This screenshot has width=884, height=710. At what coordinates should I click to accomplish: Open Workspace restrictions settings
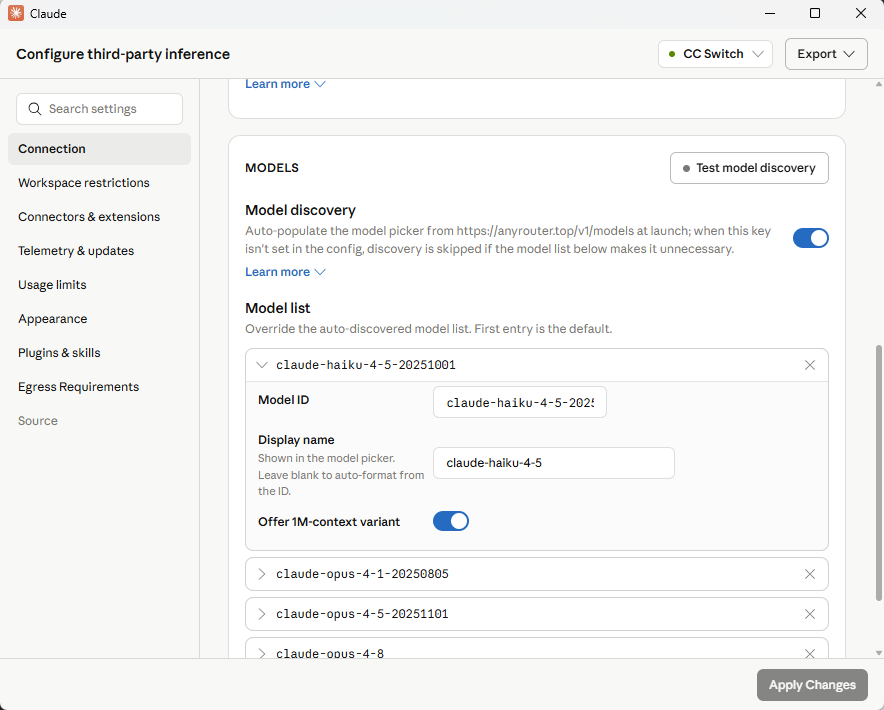(x=83, y=183)
